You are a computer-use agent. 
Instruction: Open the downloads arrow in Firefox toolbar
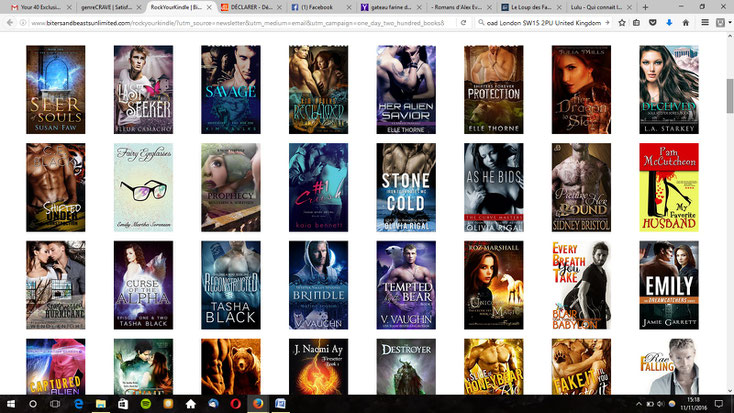coord(669,22)
